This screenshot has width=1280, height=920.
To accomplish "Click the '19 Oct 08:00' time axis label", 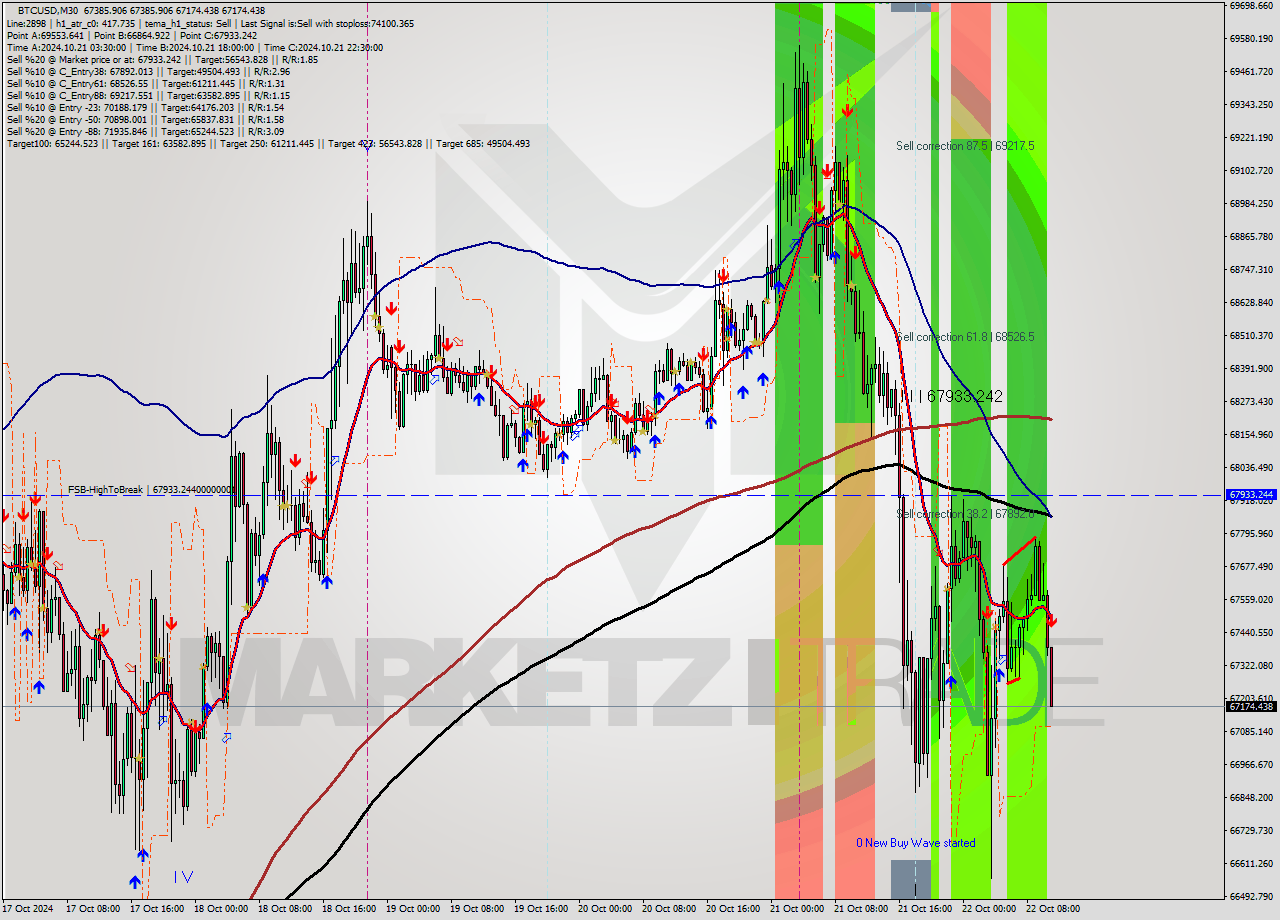I will (x=476, y=909).
